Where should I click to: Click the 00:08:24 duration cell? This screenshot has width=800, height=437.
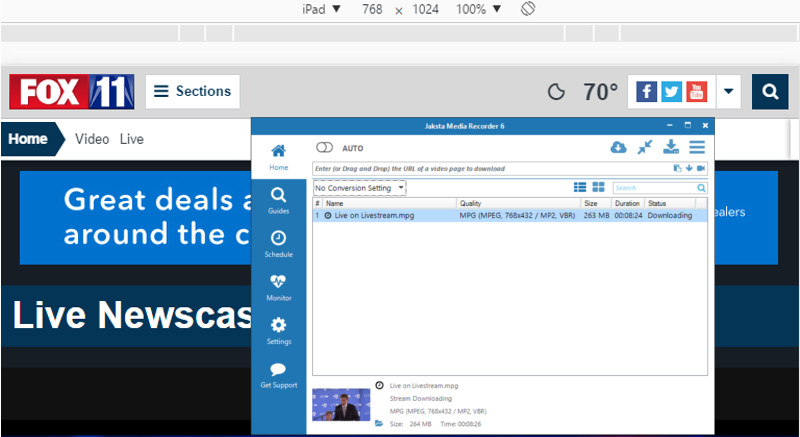click(628, 216)
